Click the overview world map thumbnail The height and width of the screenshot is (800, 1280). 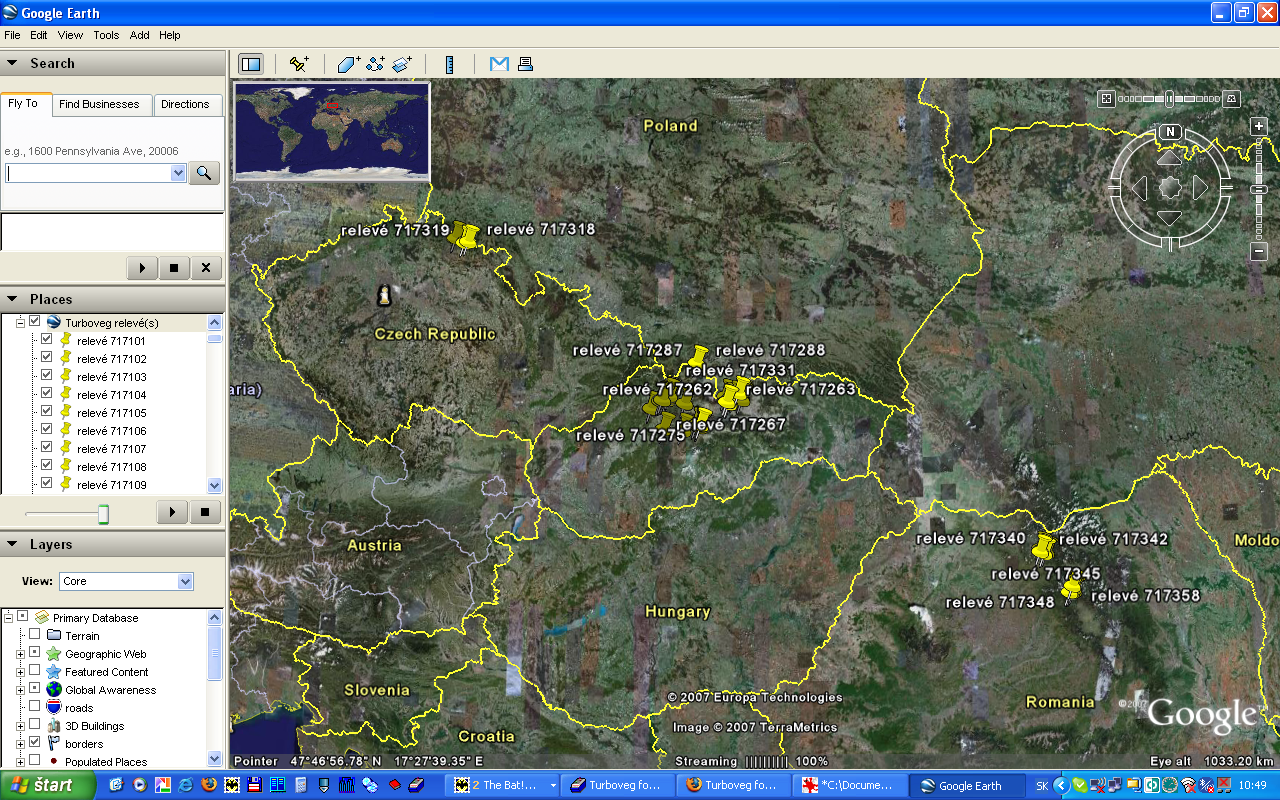point(331,131)
